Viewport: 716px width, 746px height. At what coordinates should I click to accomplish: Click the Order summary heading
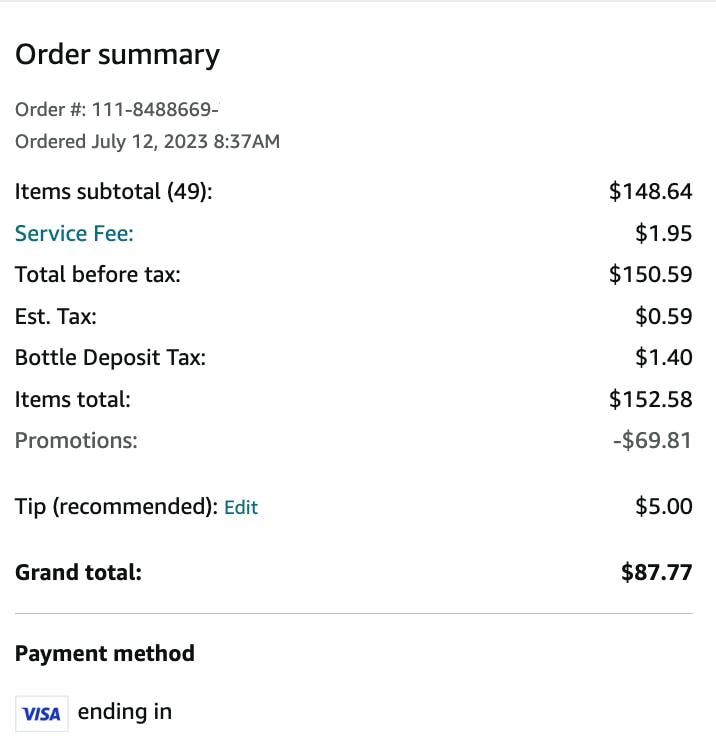tap(117, 55)
